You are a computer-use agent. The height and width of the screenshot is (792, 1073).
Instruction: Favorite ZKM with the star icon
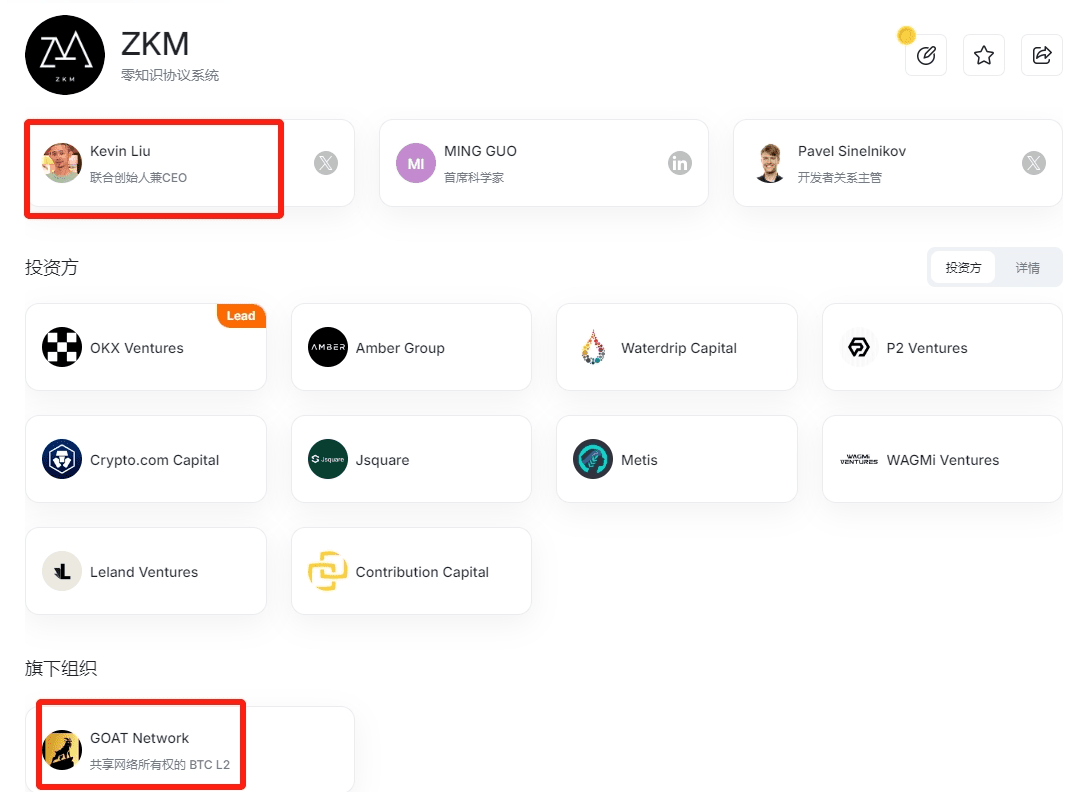984,55
